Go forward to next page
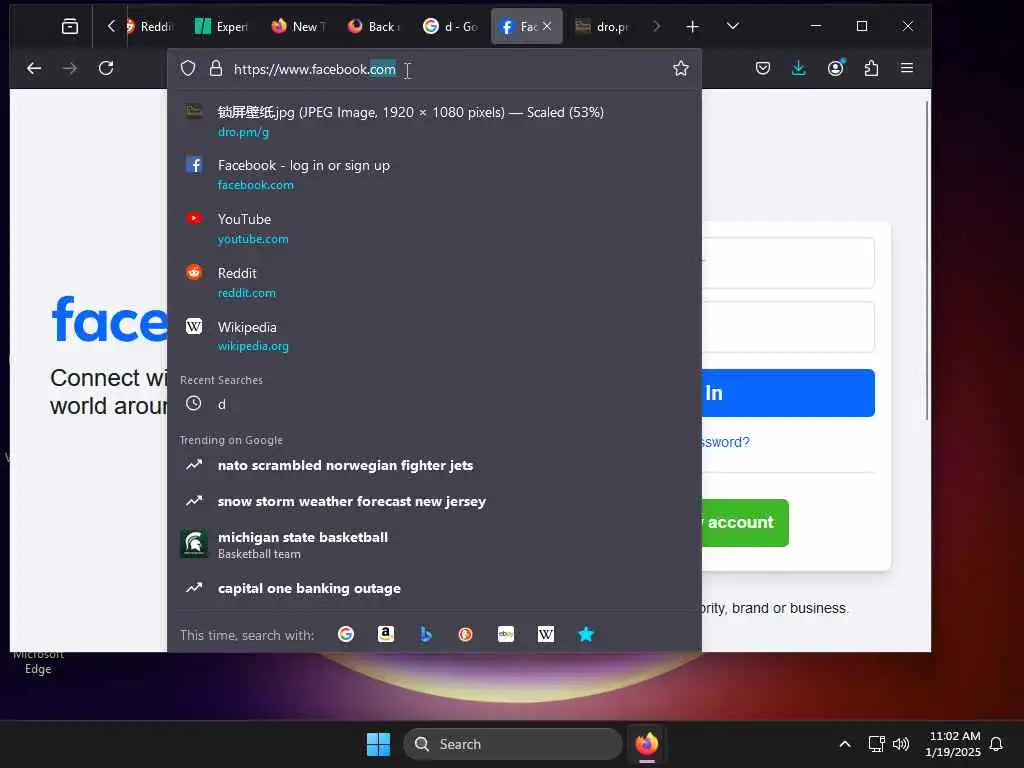Image resolution: width=1024 pixels, height=768 pixels. (69, 68)
